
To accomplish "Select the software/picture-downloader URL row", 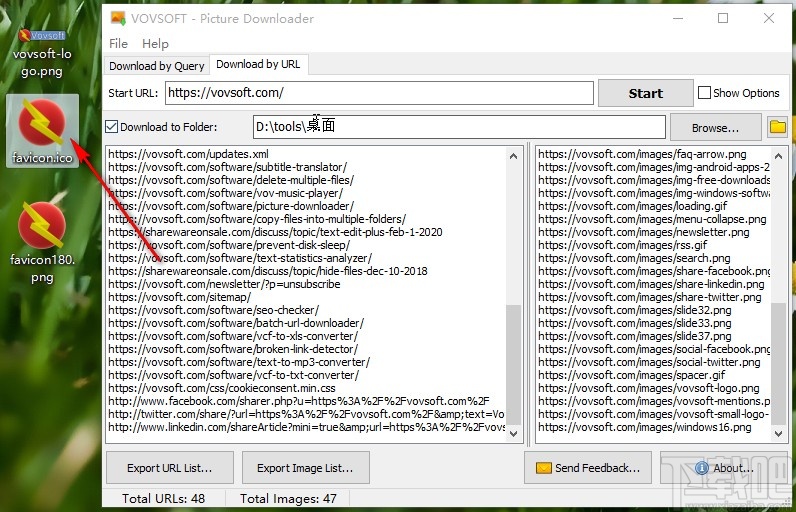I will 306,206.
